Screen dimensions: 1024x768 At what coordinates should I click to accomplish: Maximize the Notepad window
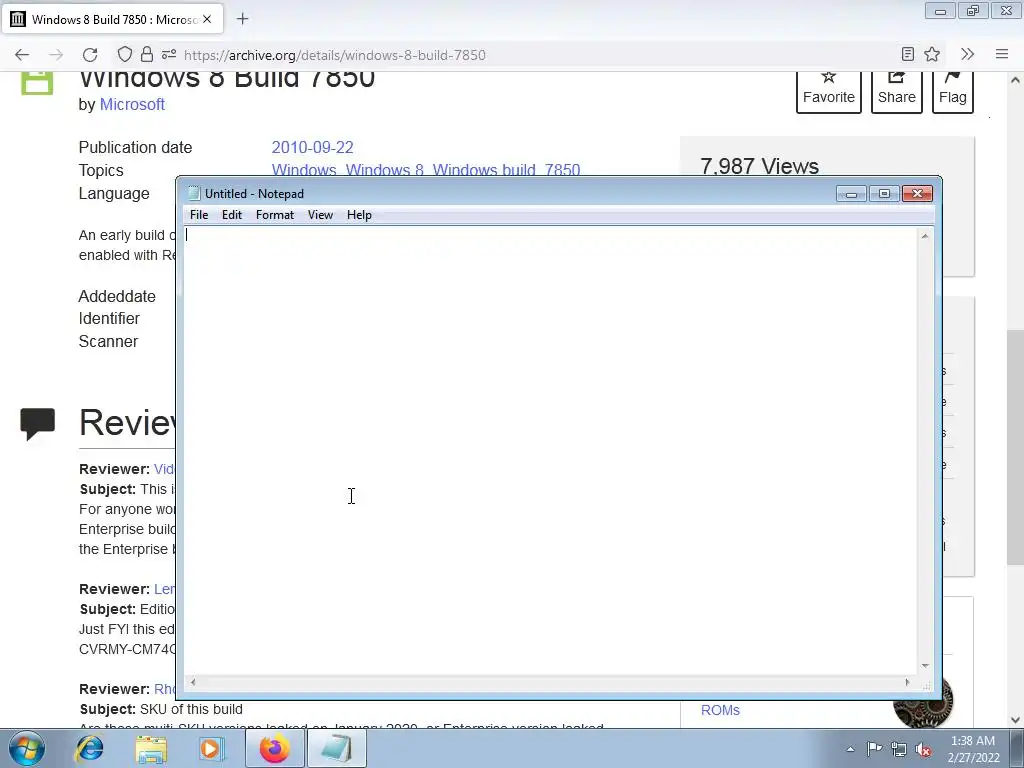[x=884, y=194]
